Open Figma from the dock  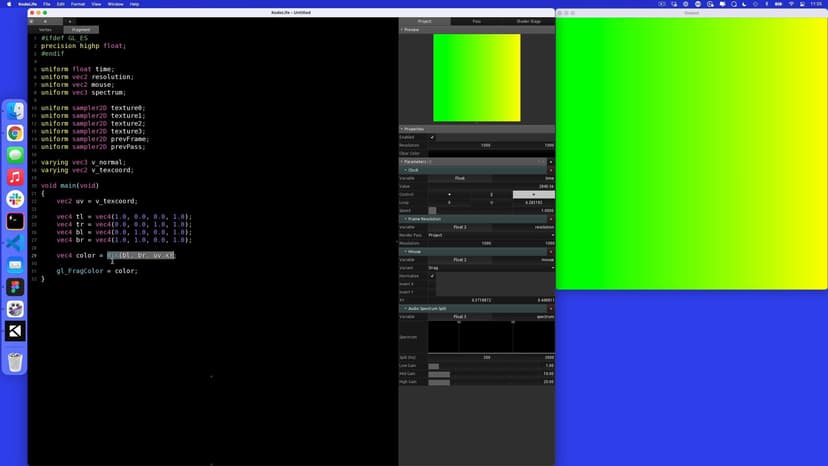15,287
